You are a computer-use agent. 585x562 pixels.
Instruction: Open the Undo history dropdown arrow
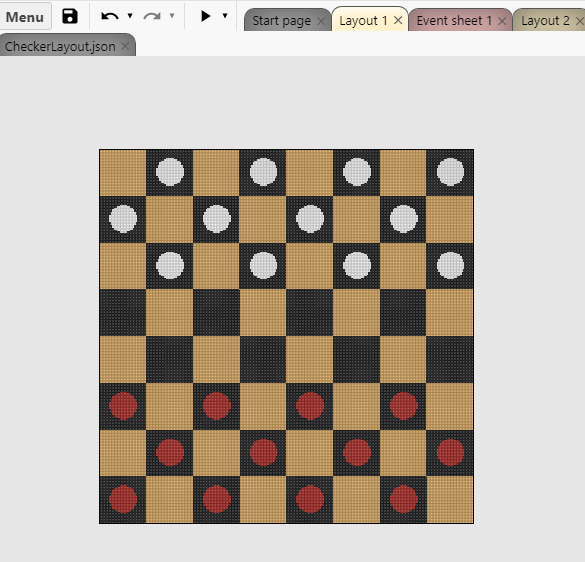130,16
